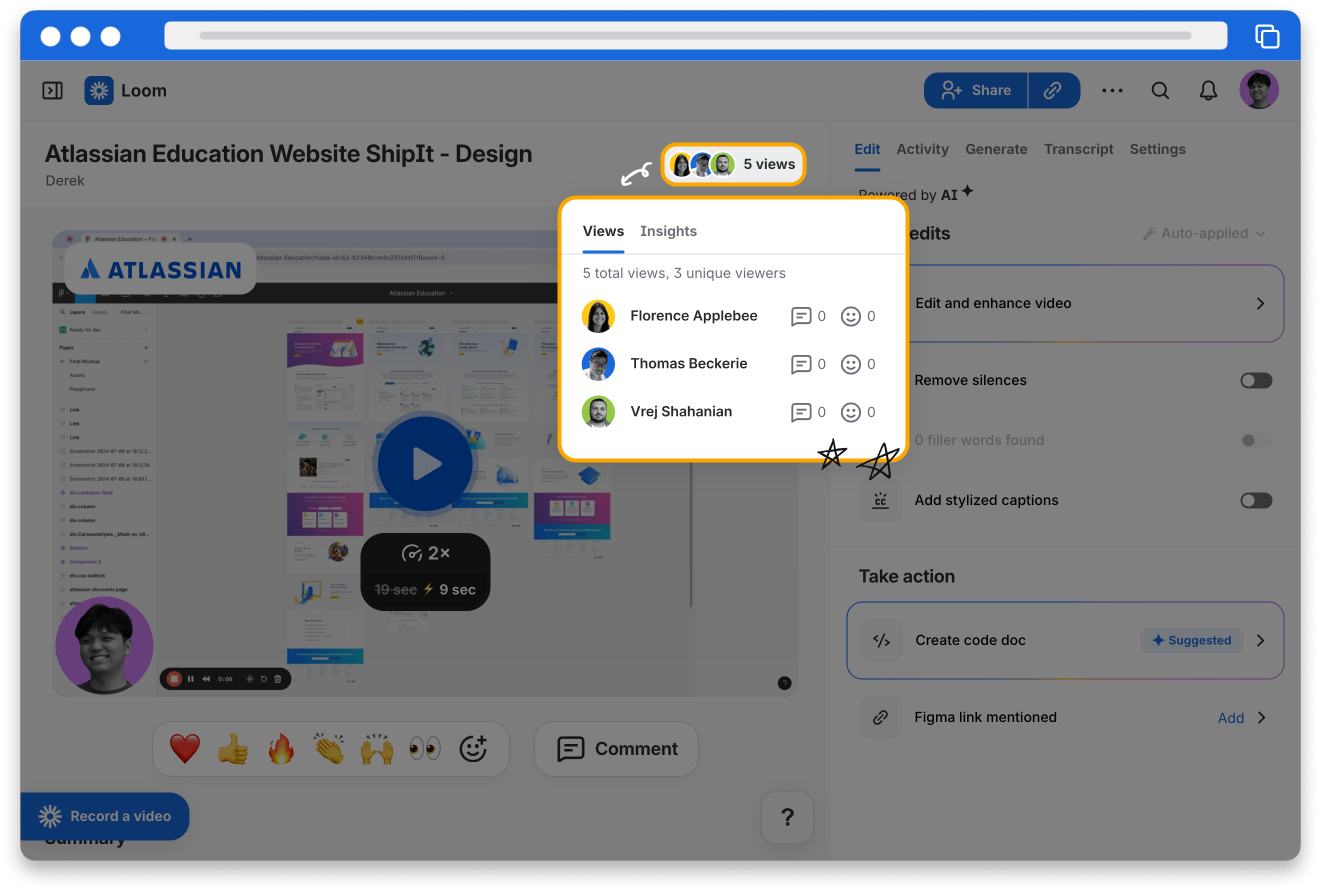Click the Comment button

(616, 749)
